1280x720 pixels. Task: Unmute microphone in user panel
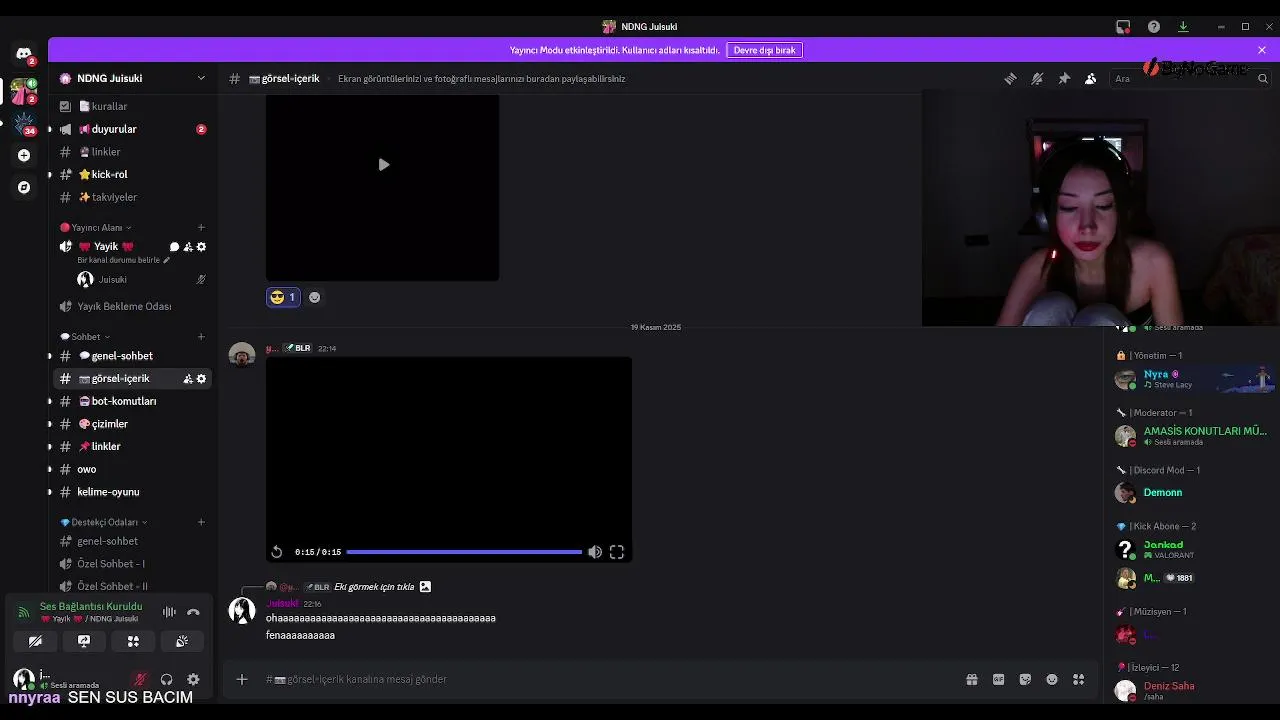tap(140, 679)
